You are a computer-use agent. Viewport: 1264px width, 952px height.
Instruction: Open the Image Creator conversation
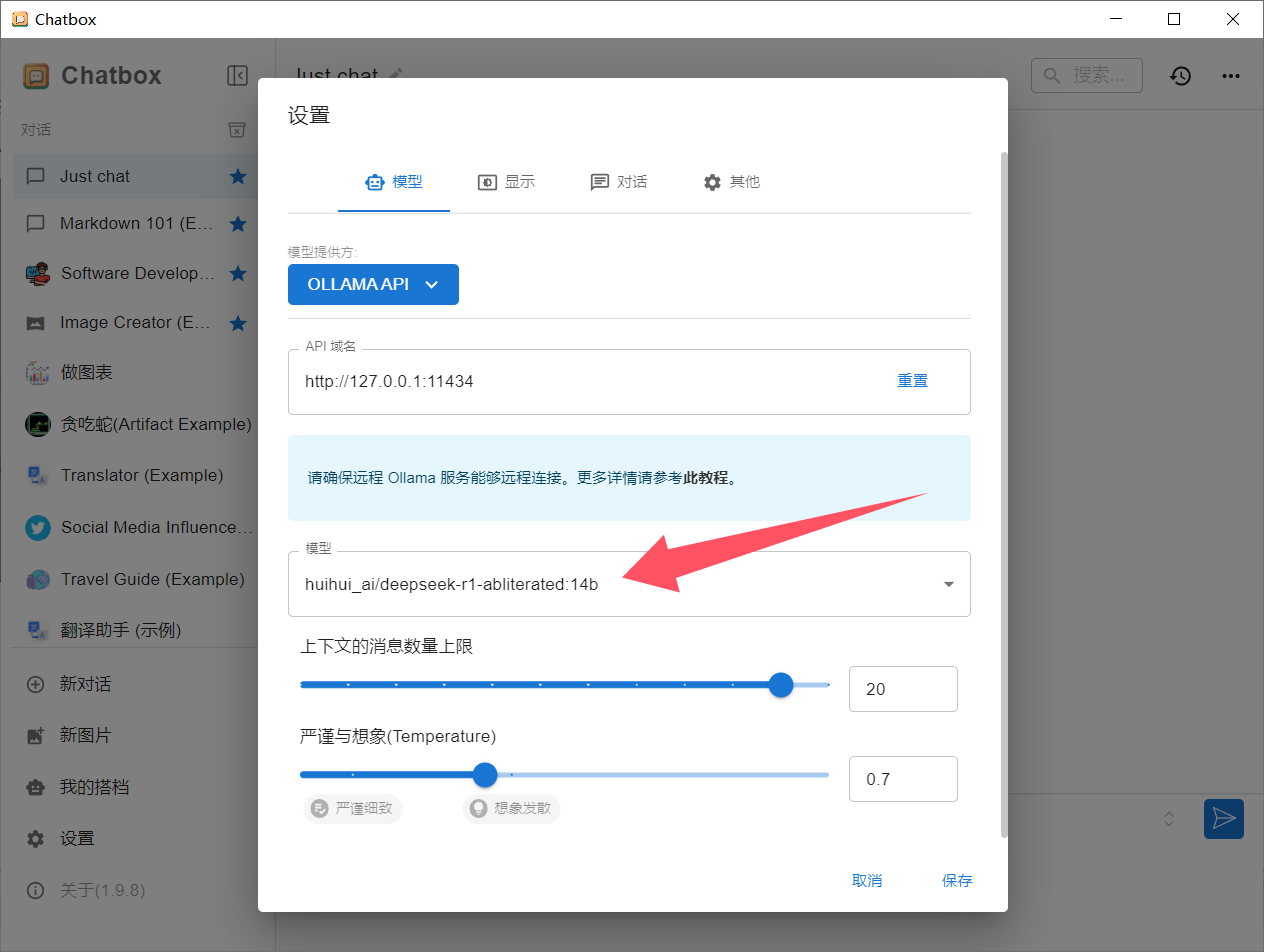click(x=138, y=323)
